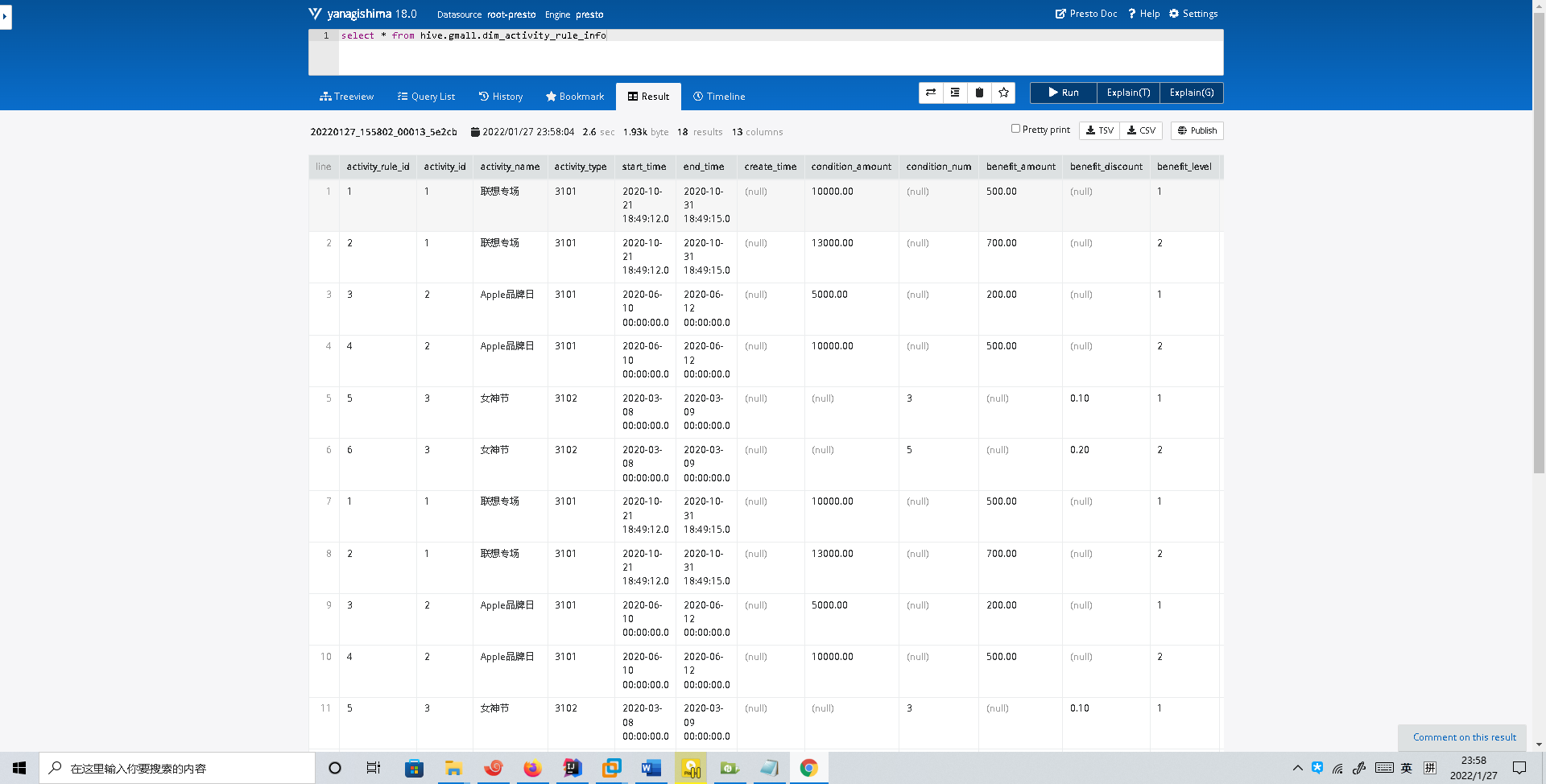Switch to the Timeline tab
Image resolution: width=1546 pixels, height=784 pixels.
(x=719, y=97)
